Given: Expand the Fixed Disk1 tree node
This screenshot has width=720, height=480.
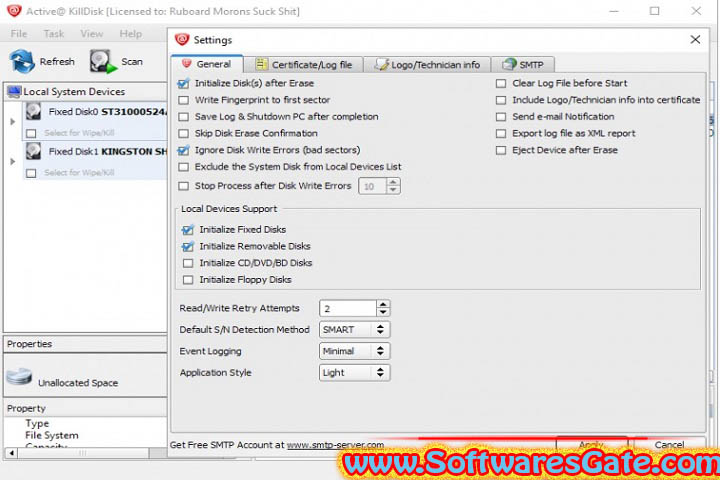Looking at the screenshot, I should click(12, 162).
